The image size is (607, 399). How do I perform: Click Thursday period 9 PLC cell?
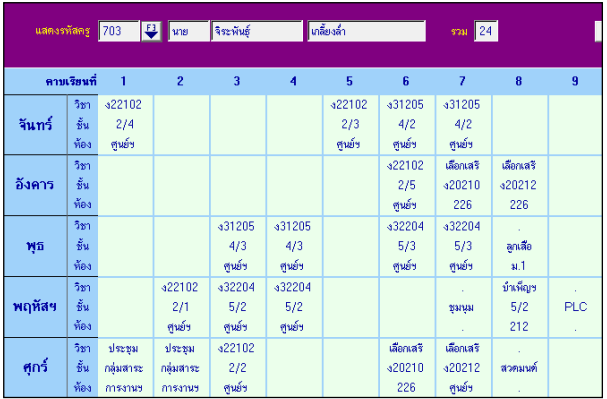pos(575,307)
